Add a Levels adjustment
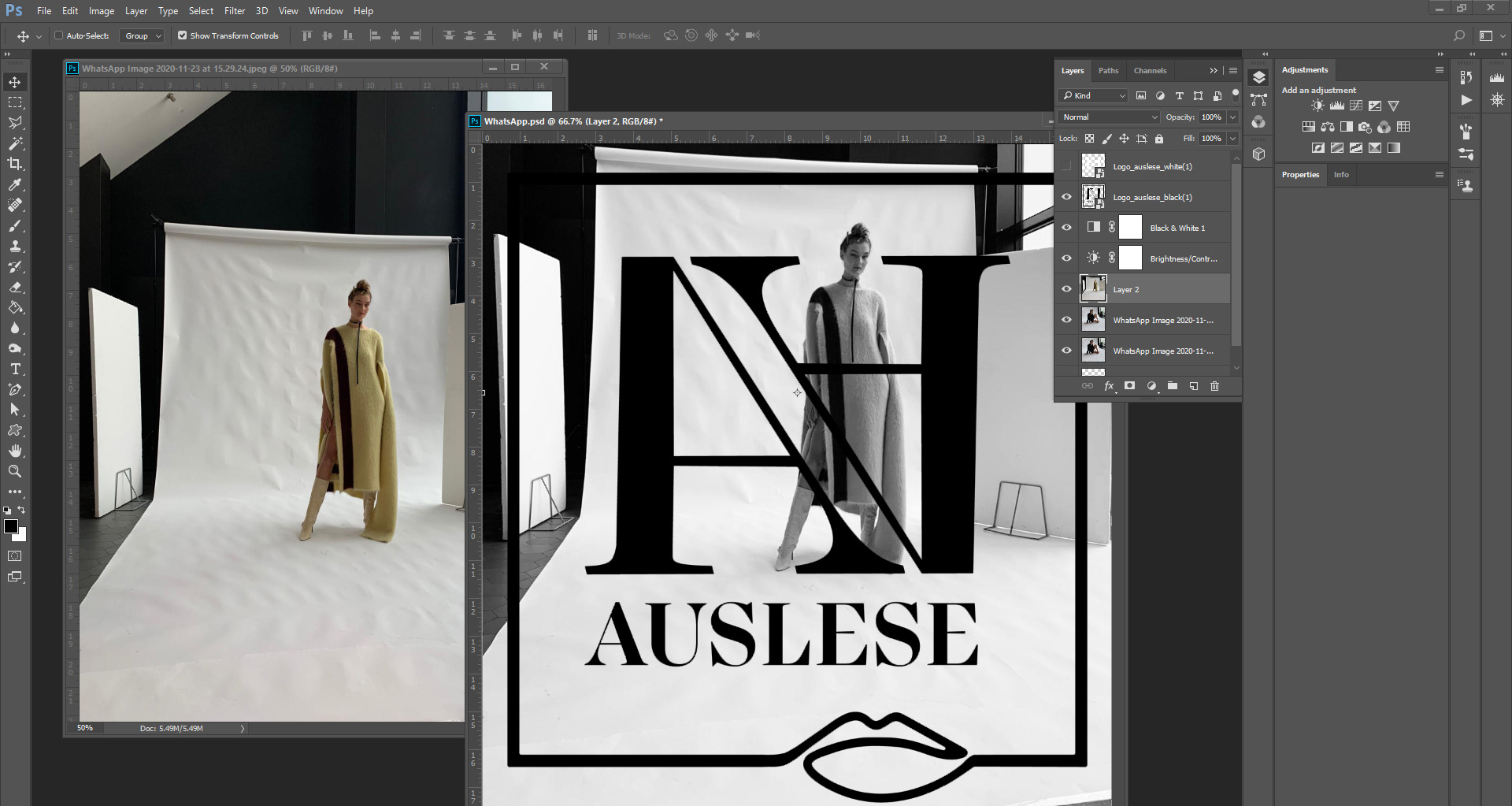The image size is (1512, 806). pyautogui.click(x=1337, y=106)
